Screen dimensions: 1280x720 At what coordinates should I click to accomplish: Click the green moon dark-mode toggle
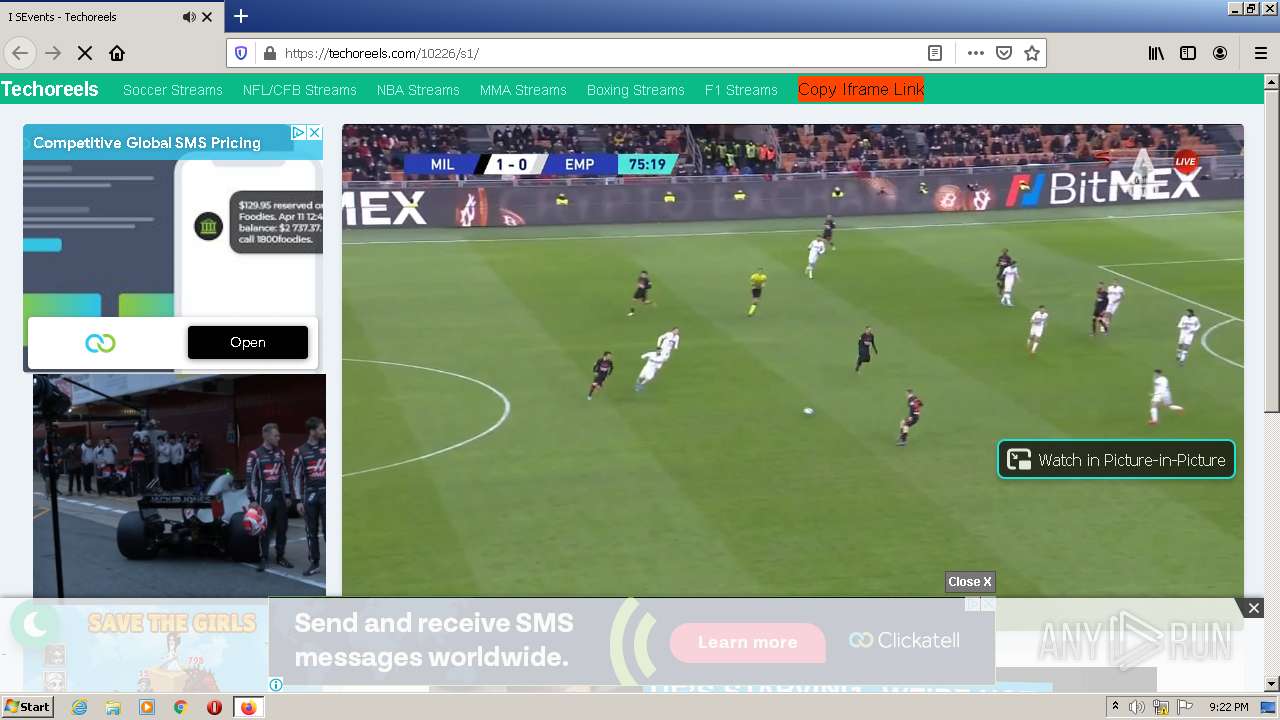click(35, 626)
